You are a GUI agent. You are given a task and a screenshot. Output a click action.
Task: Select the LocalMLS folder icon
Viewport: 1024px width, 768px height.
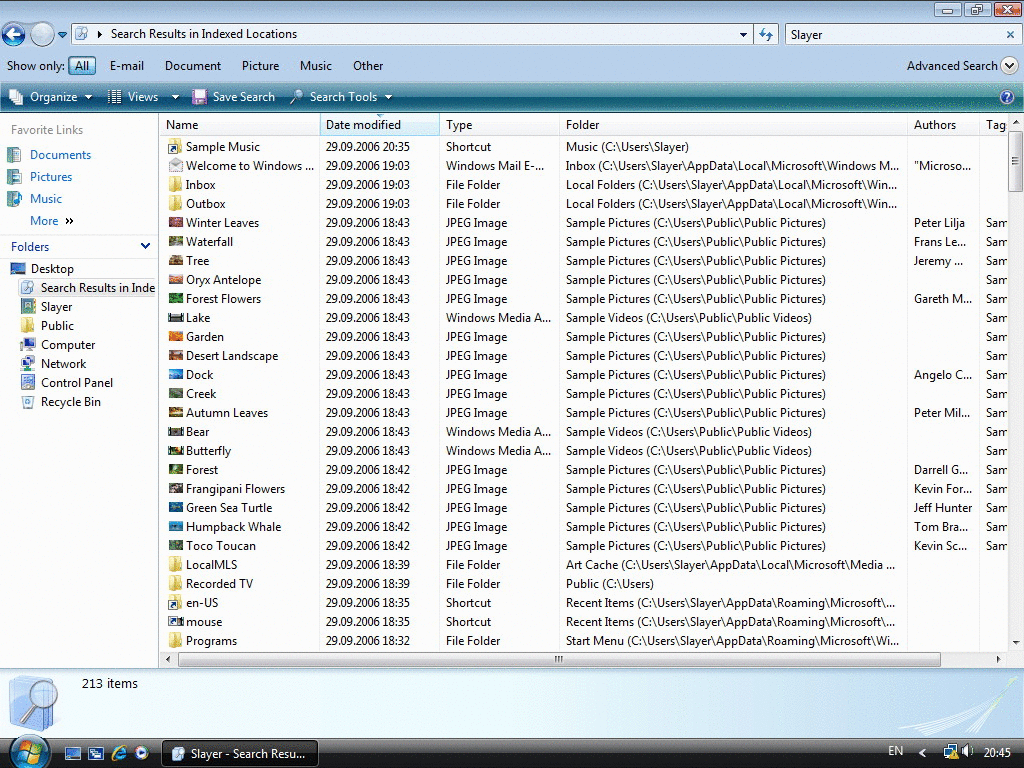point(175,564)
